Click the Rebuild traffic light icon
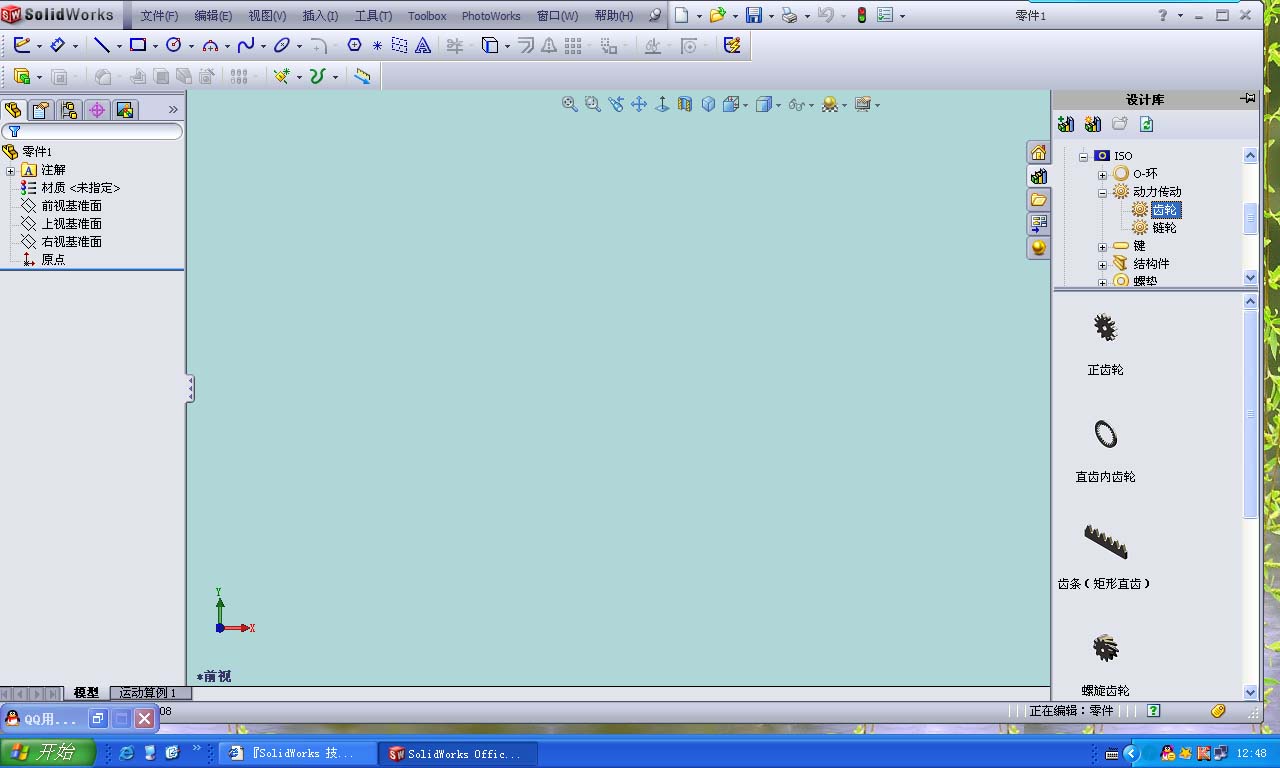Image resolution: width=1280 pixels, height=768 pixels. pos(861,15)
